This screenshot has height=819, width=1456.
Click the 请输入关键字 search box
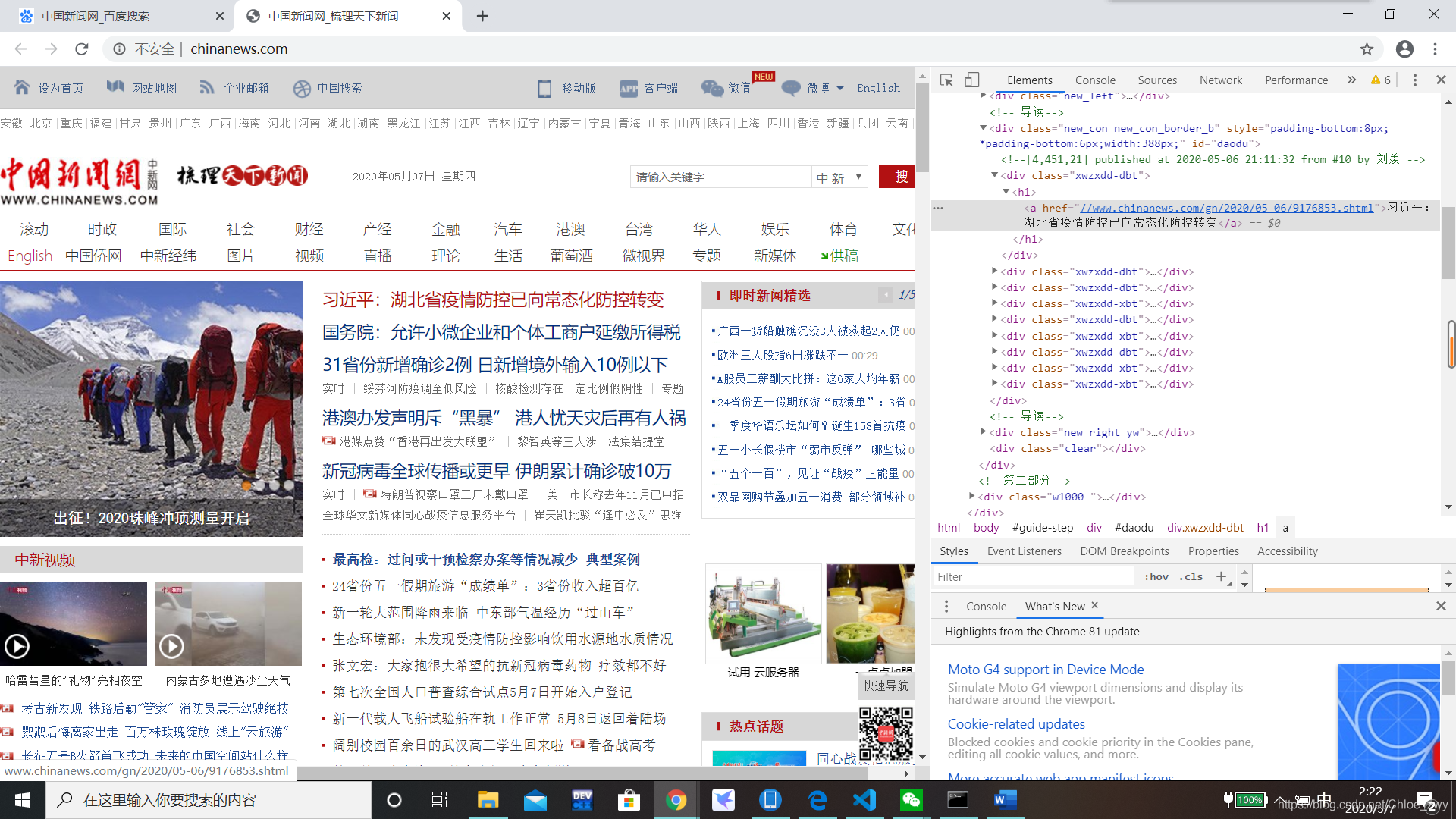click(x=720, y=177)
